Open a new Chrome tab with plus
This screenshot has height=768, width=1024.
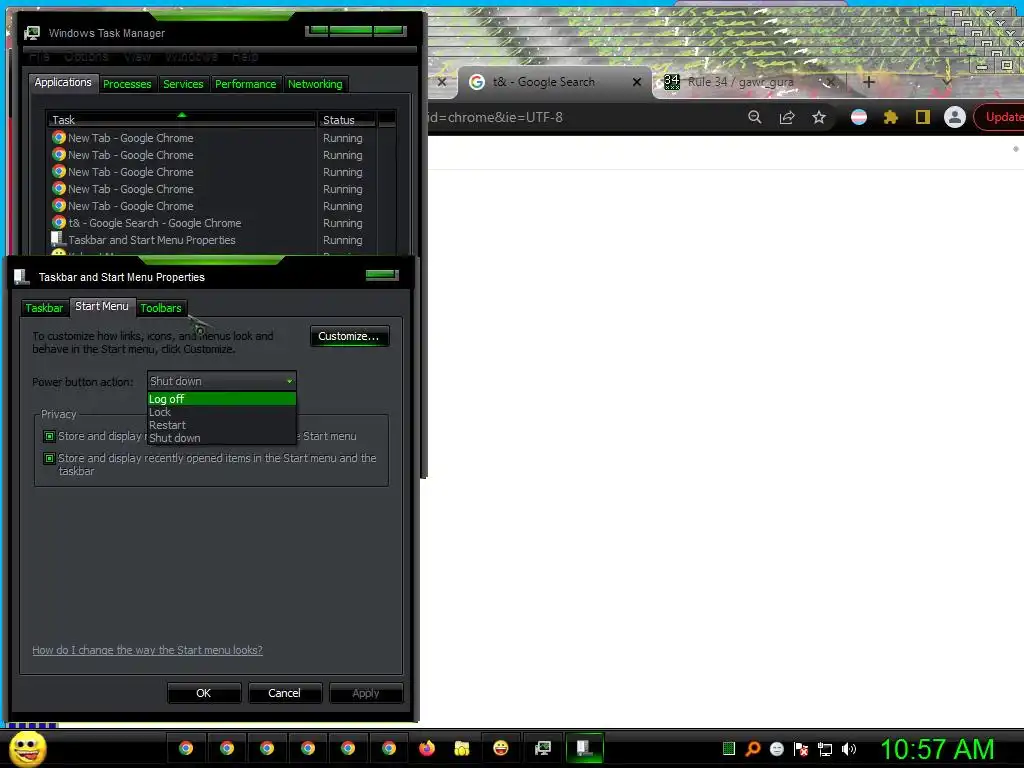click(x=869, y=82)
